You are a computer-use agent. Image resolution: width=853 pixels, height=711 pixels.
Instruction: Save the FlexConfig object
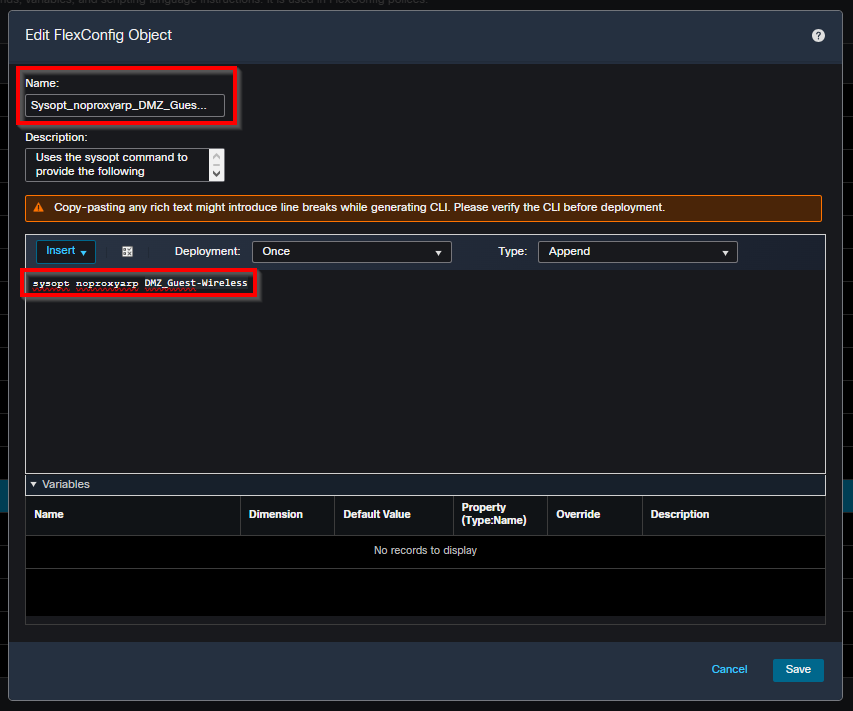797,669
